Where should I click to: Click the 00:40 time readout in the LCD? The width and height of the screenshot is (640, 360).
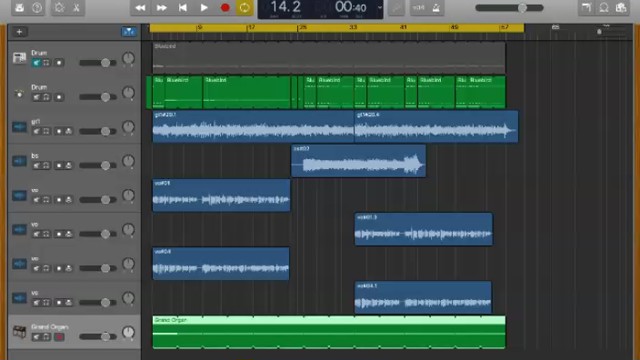coord(351,7)
